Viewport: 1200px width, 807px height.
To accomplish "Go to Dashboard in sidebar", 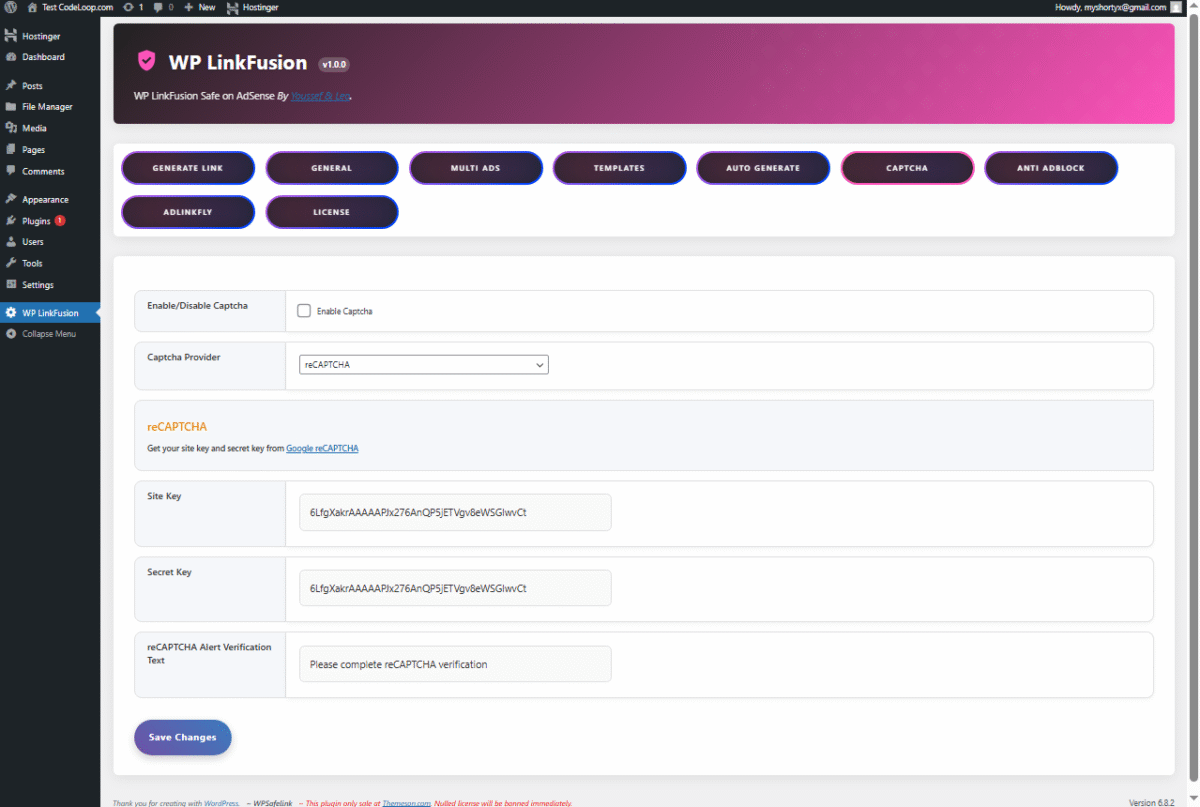I will coord(50,57).
